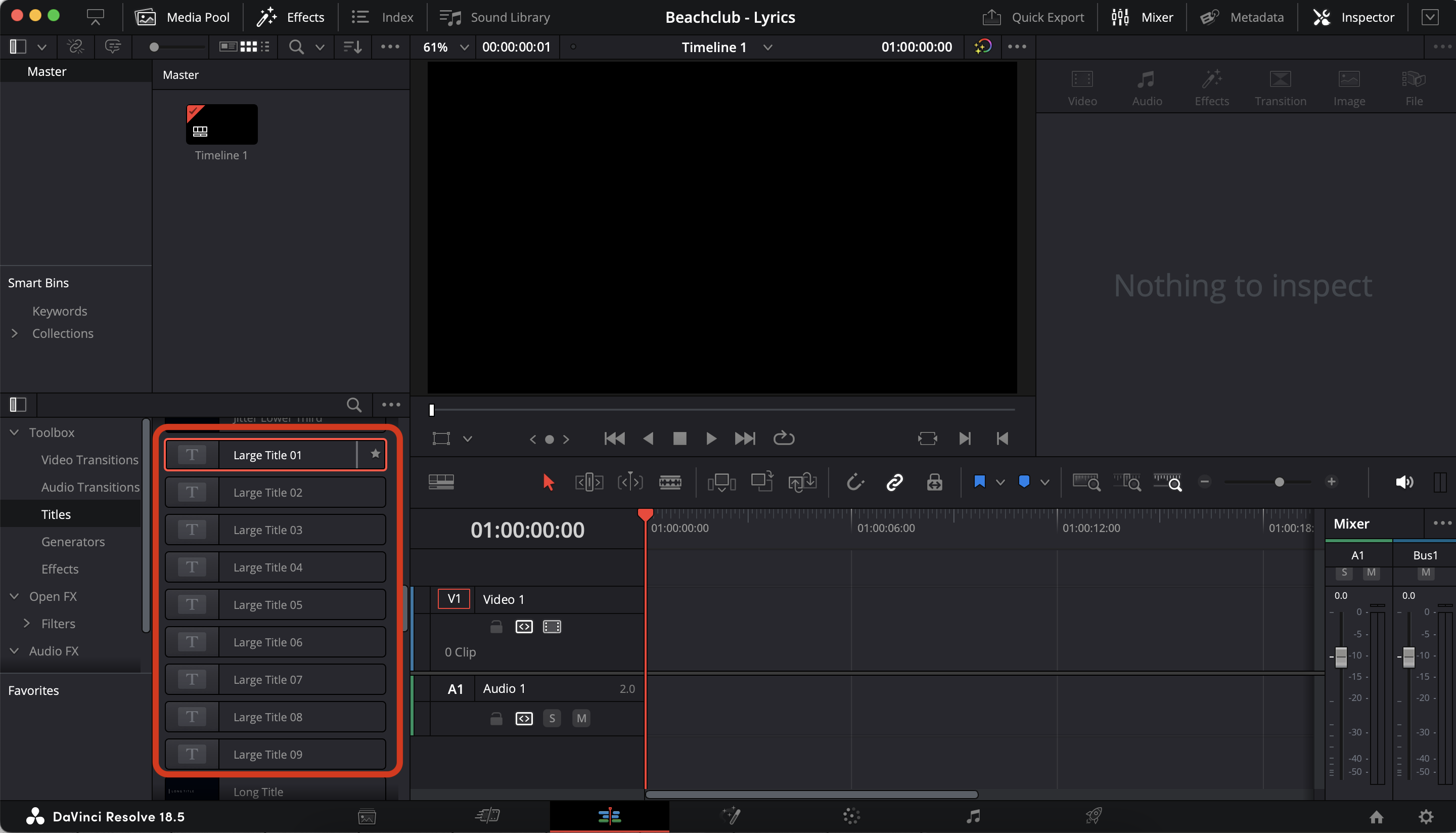The image size is (1456, 833).
Task: Adjust the media pool thumbnail size slider
Action: 154,47
